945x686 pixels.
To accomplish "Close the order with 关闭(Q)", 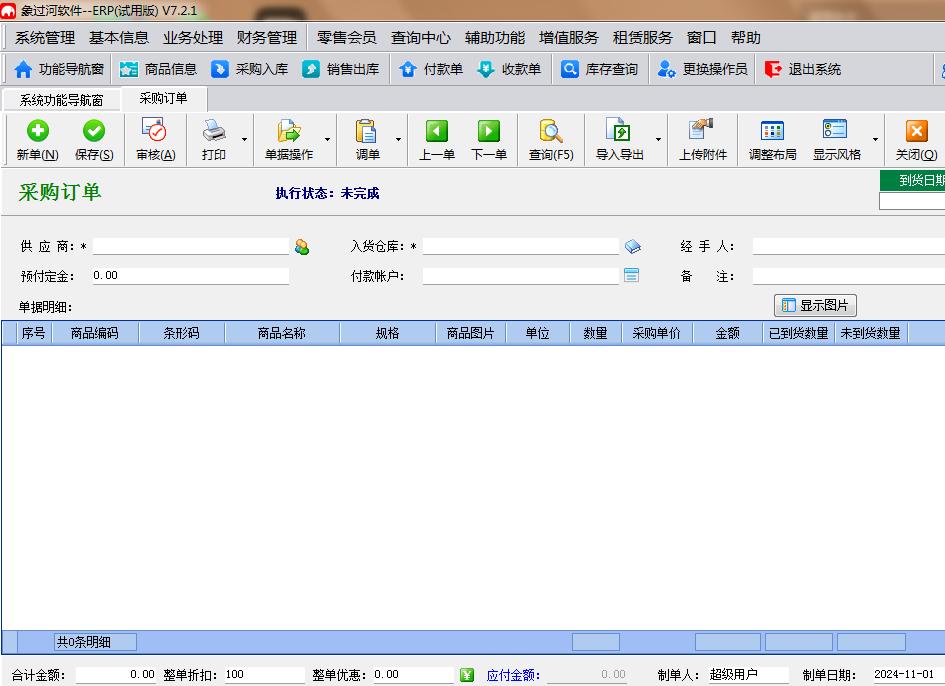I will coord(916,140).
